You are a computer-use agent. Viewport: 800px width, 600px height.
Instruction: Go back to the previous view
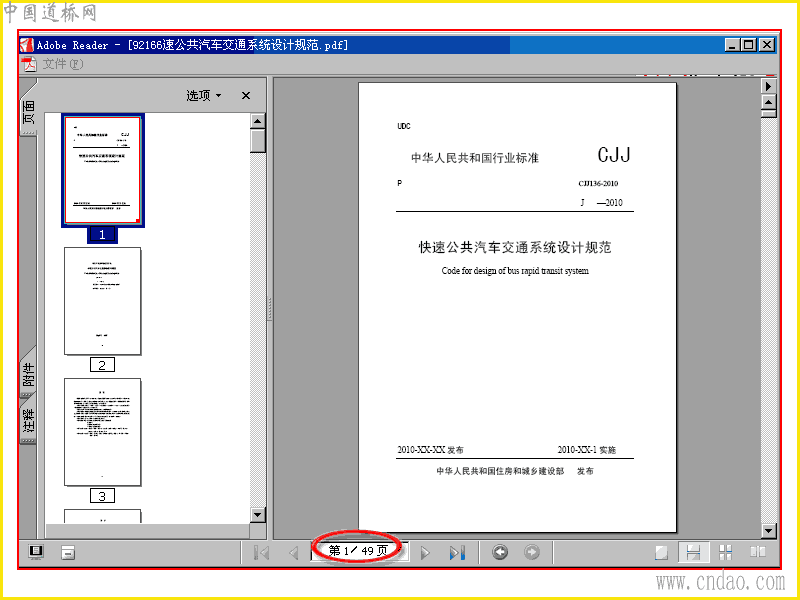point(500,552)
